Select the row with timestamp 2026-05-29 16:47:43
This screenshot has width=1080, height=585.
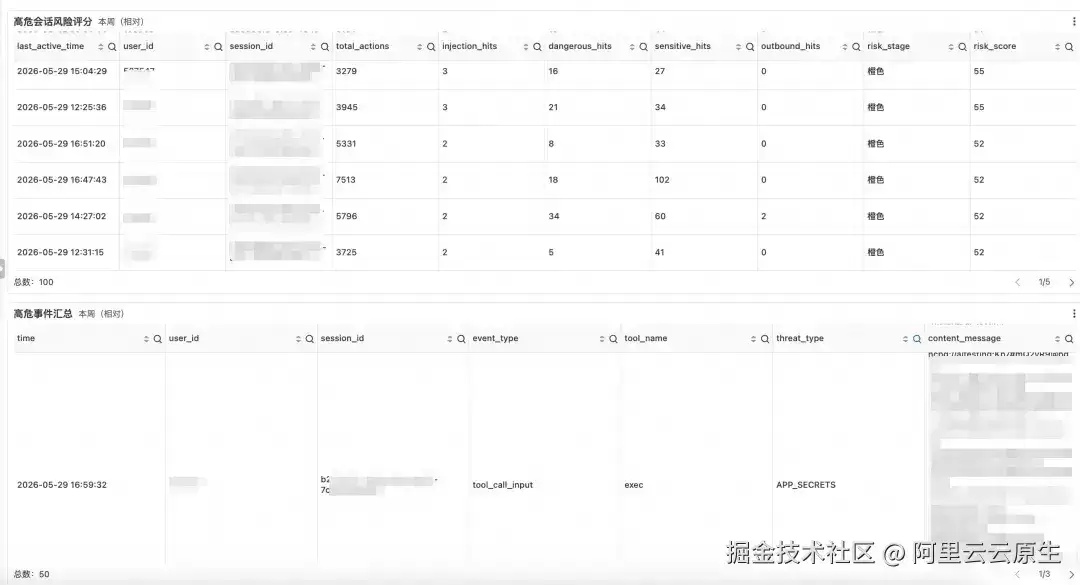pyautogui.click(x=544, y=180)
